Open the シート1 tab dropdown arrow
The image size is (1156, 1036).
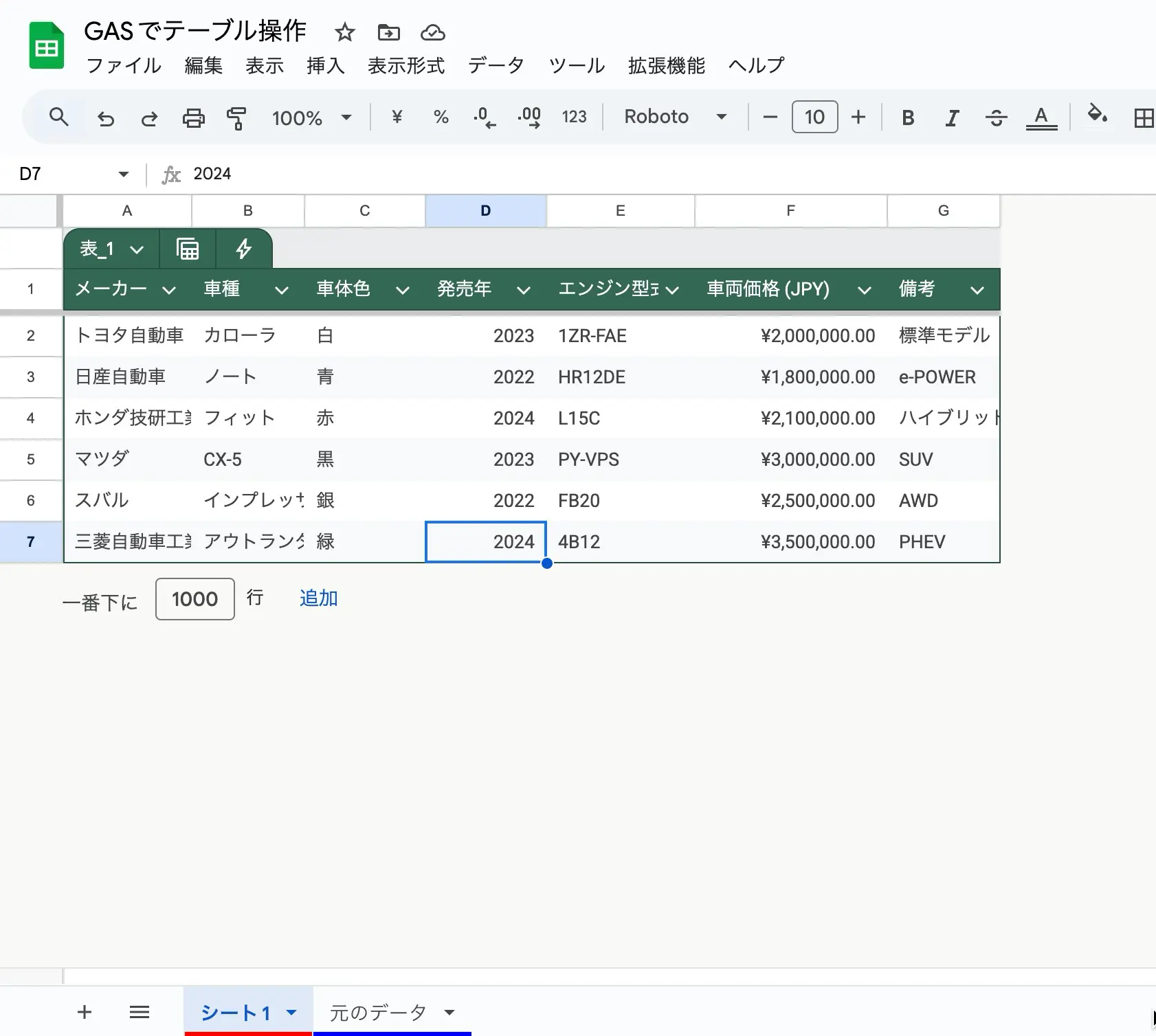(x=291, y=1012)
